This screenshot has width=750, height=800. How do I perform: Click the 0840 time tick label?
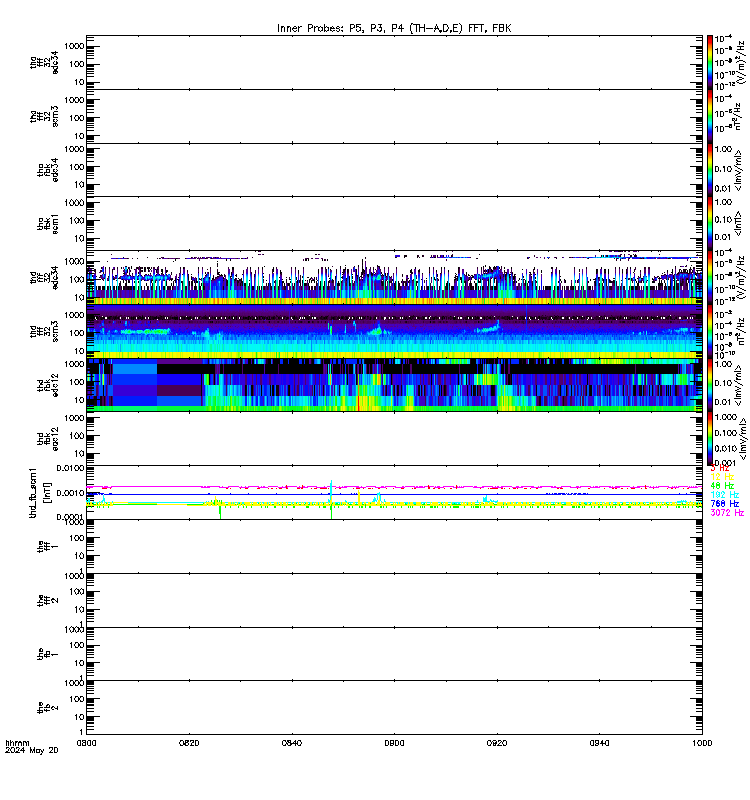point(292,743)
